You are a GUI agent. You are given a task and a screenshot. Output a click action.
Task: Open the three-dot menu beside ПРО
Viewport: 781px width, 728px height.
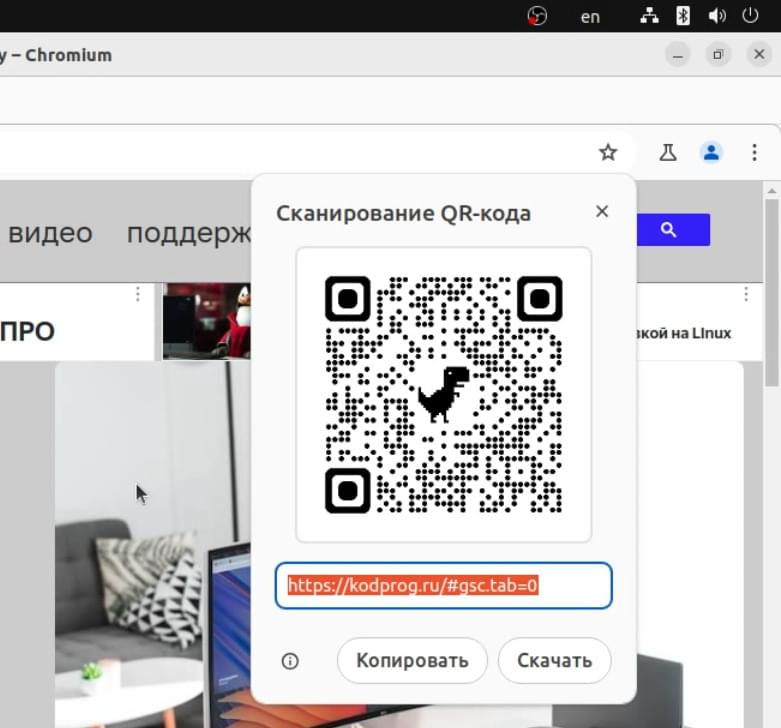[x=137, y=294]
